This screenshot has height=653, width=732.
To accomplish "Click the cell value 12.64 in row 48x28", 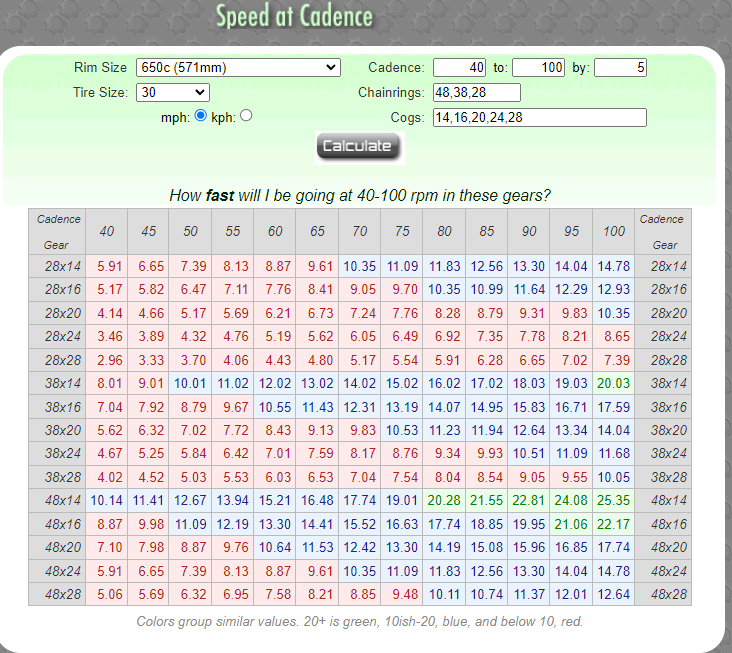I will click(x=613, y=594).
